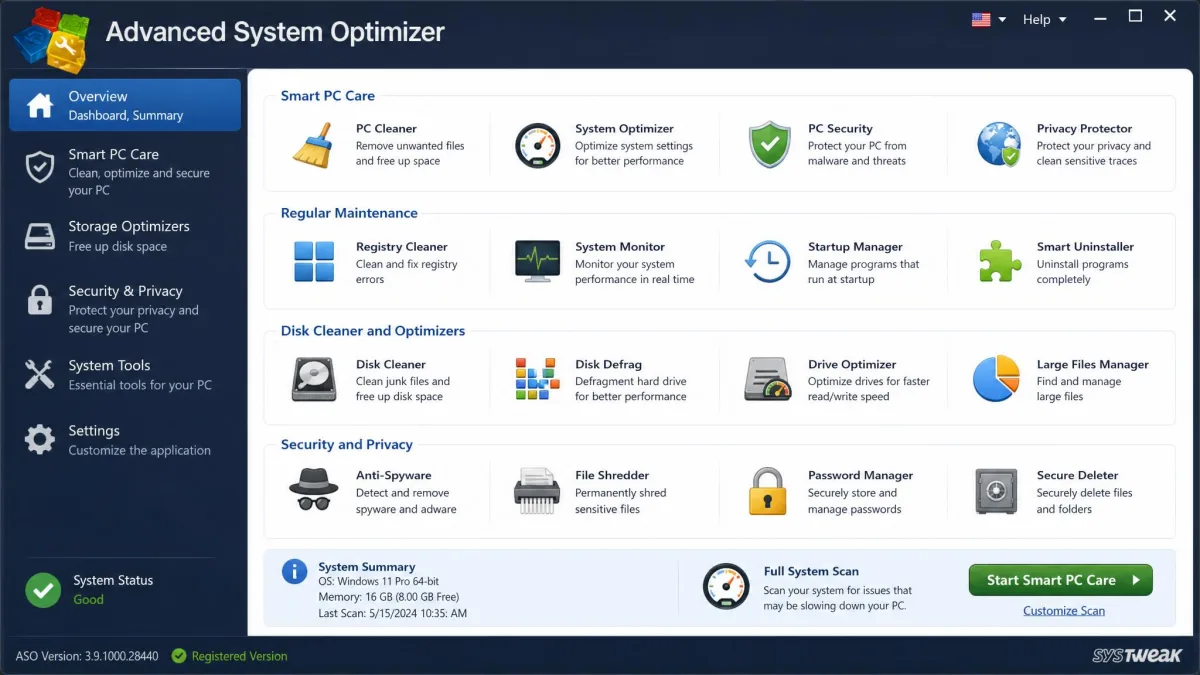Screen dimensions: 1200x675
Task: Open the Secure Deleter safe icon
Action: pyautogui.click(x=996, y=491)
